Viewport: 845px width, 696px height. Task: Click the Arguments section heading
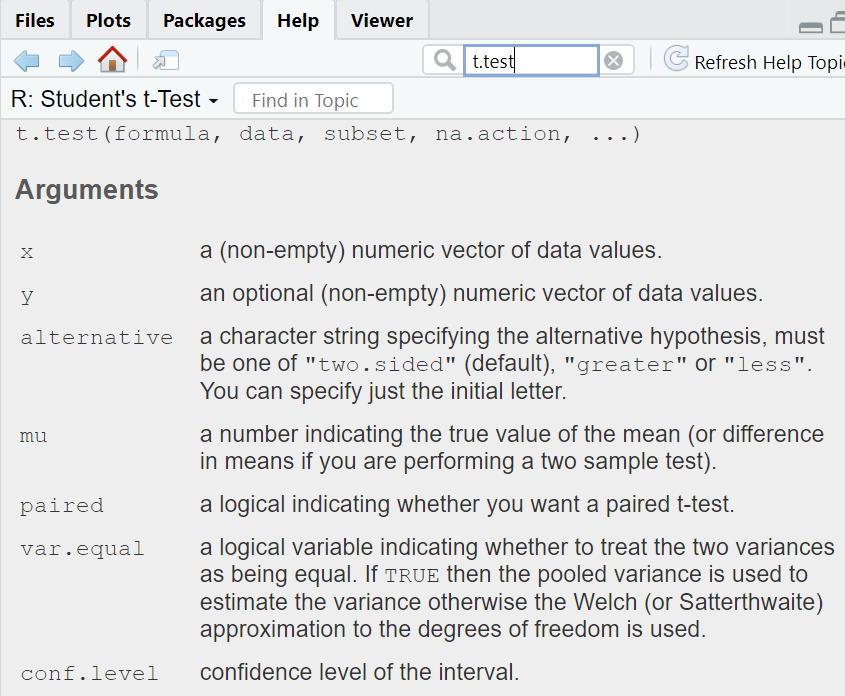[x=87, y=189]
